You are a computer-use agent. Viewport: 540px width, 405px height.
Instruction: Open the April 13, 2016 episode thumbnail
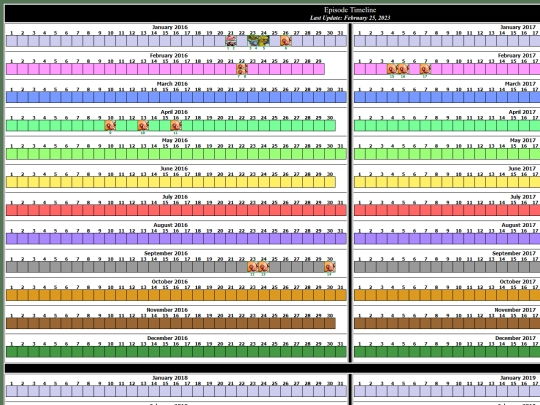point(143,125)
